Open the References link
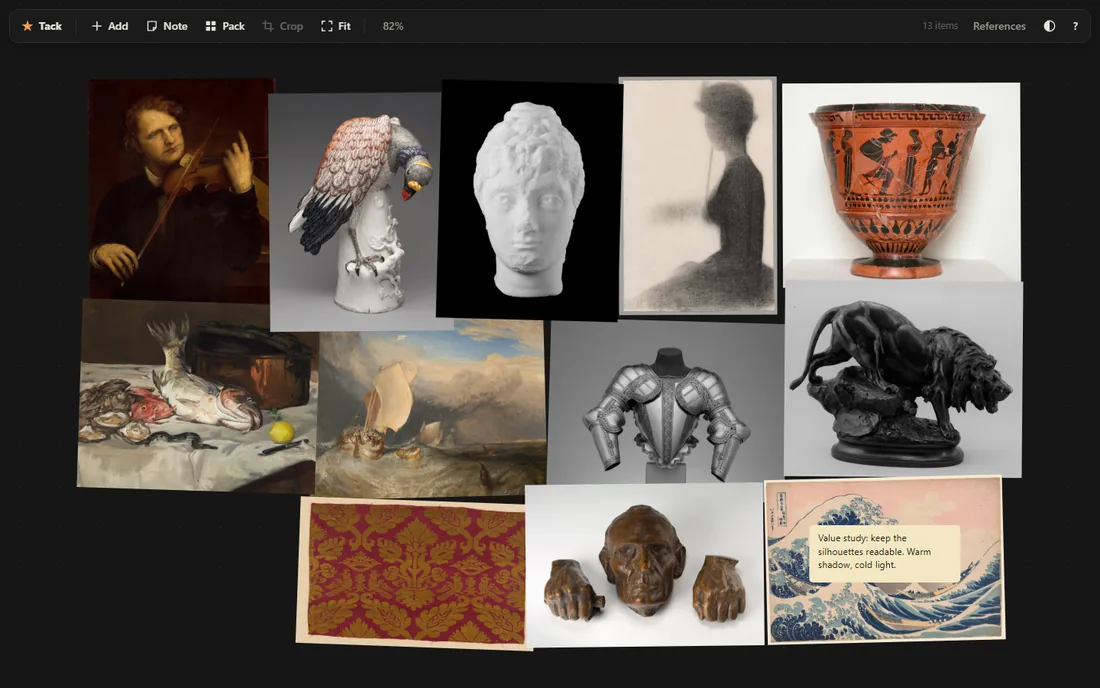This screenshot has width=1100, height=688. [999, 26]
